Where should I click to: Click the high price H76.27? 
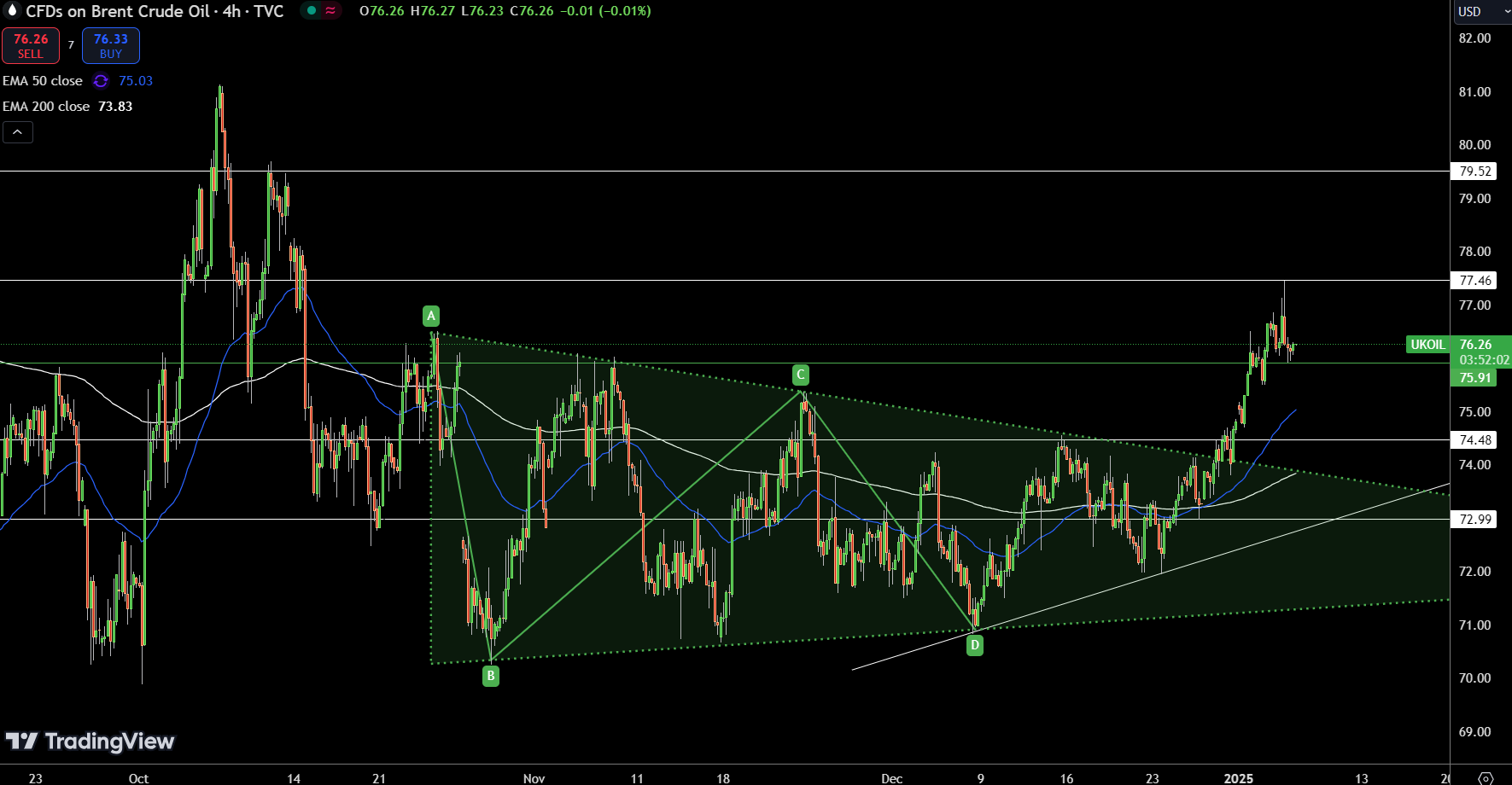(x=432, y=11)
